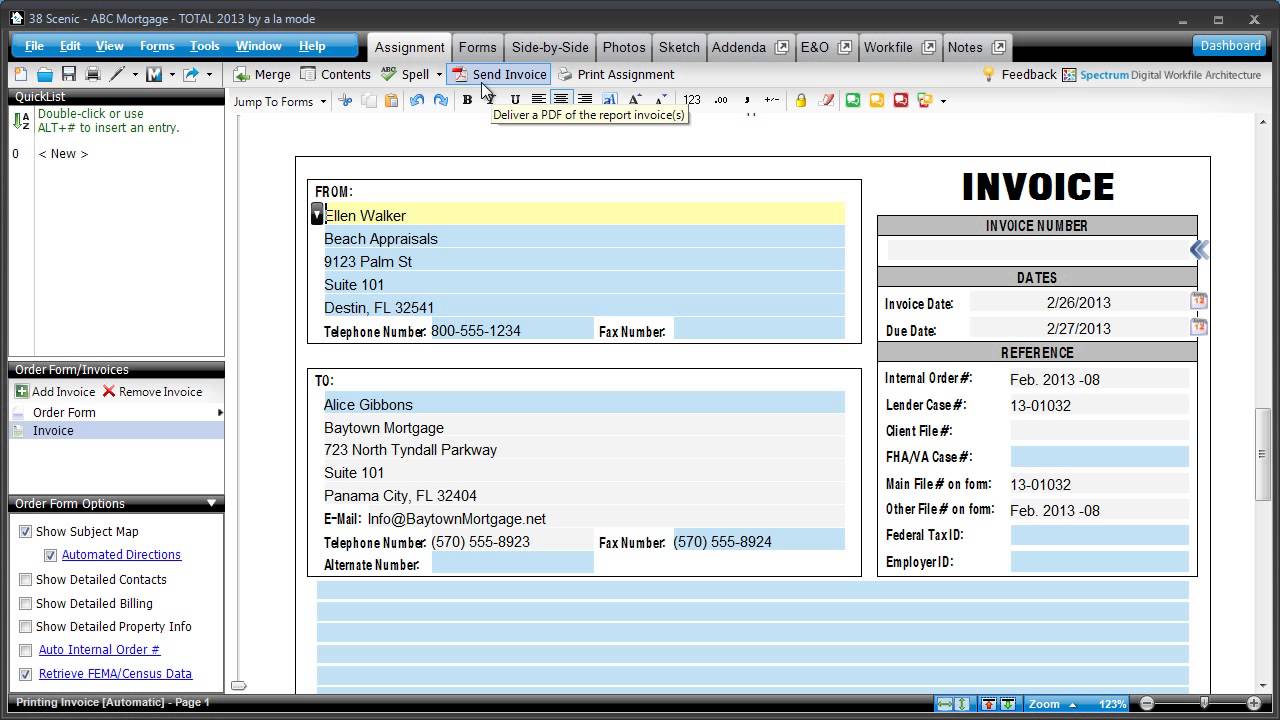Viewport: 1280px width, 720px height.
Task: Switch to the Side-by-Side tab
Action: [x=550, y=47]
